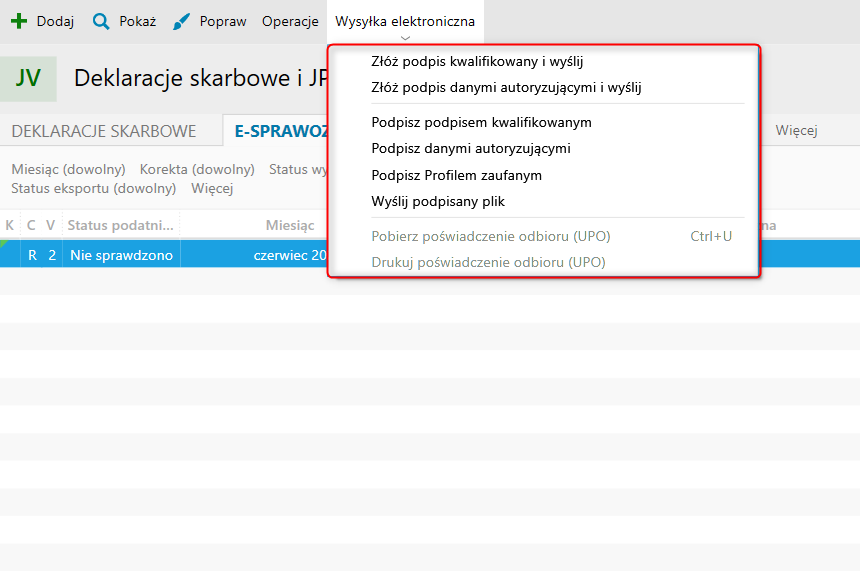Select Podpisz danymi autoryzującymi
This screenshot has width=860, height=578.
[x=471, y=149]
